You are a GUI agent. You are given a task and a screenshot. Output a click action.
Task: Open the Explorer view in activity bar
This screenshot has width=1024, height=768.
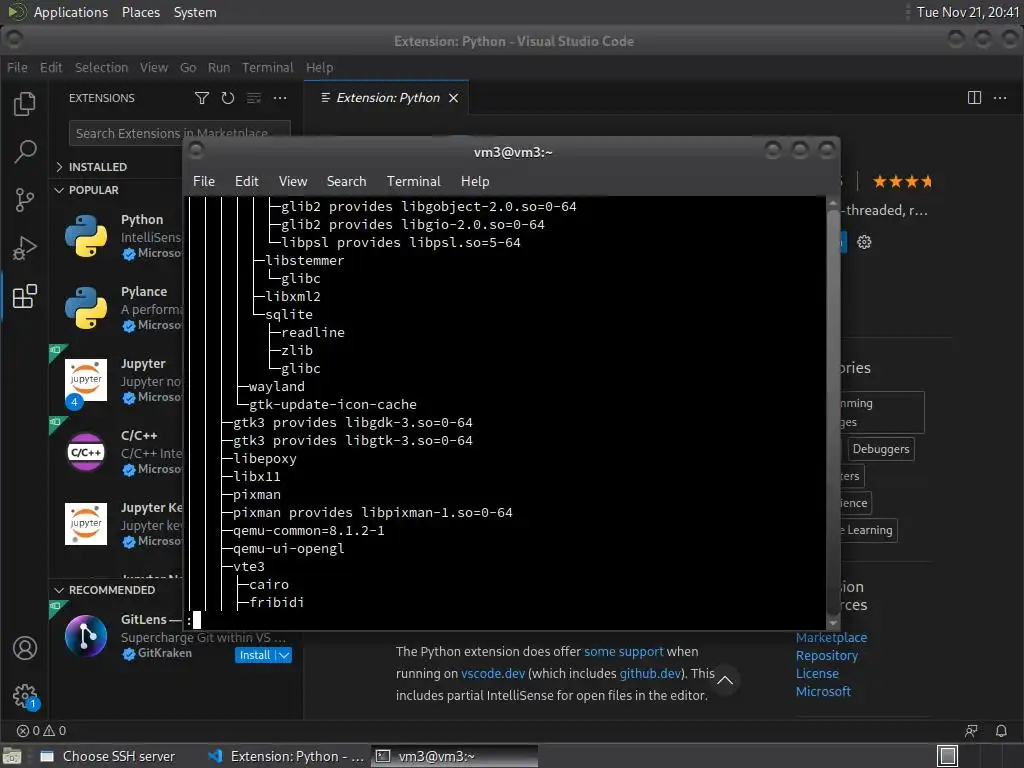click(25, 104)
